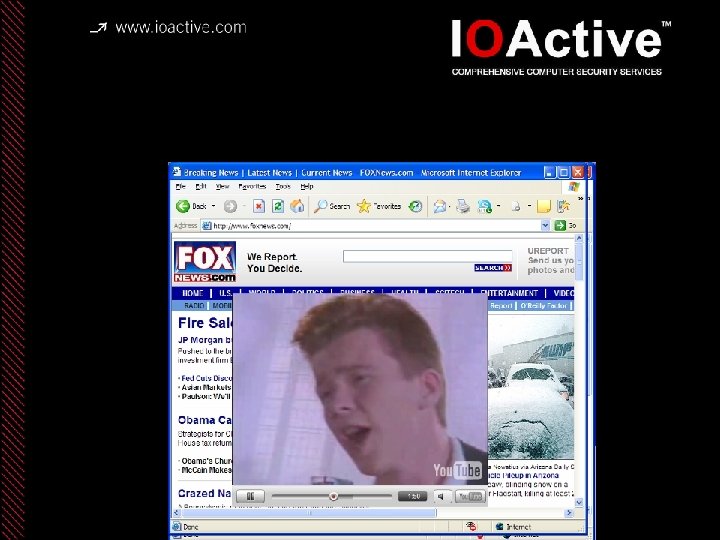Open the ENTERTAINMENT navigation tab
Screen dimensions: 720x540
[509, 293]
